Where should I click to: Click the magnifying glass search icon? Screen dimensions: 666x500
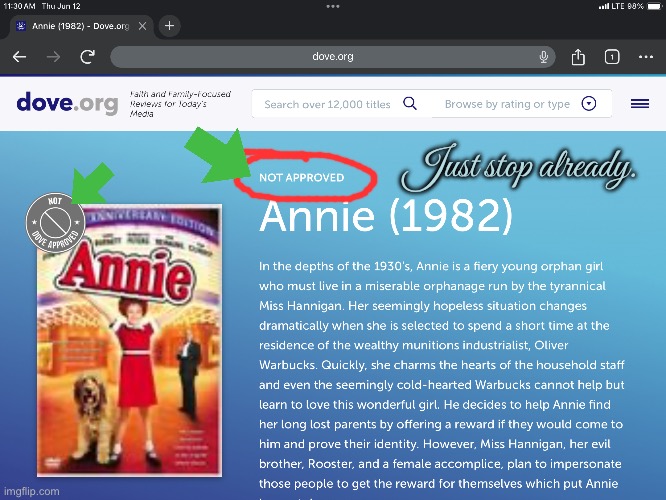(410, 103)
